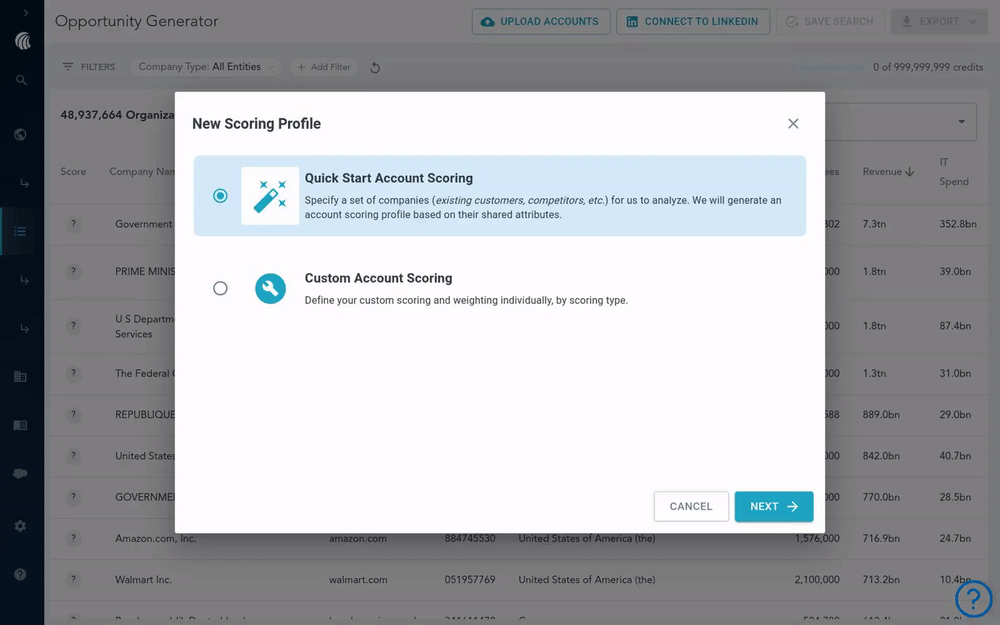Screen dimensions: 1000x625
Task: Close the New Scoring Profile dialog
Action: point(793,124)
